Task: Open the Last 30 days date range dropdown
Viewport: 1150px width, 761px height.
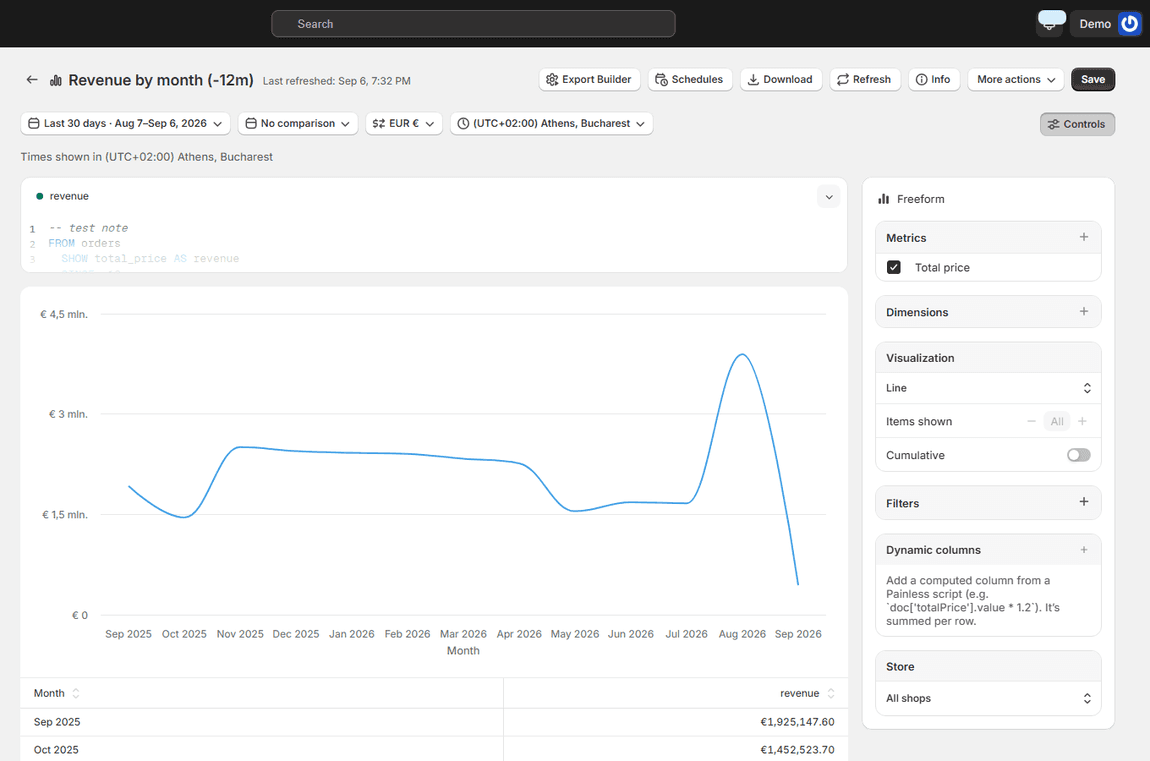Action: [x=125, y=123]
